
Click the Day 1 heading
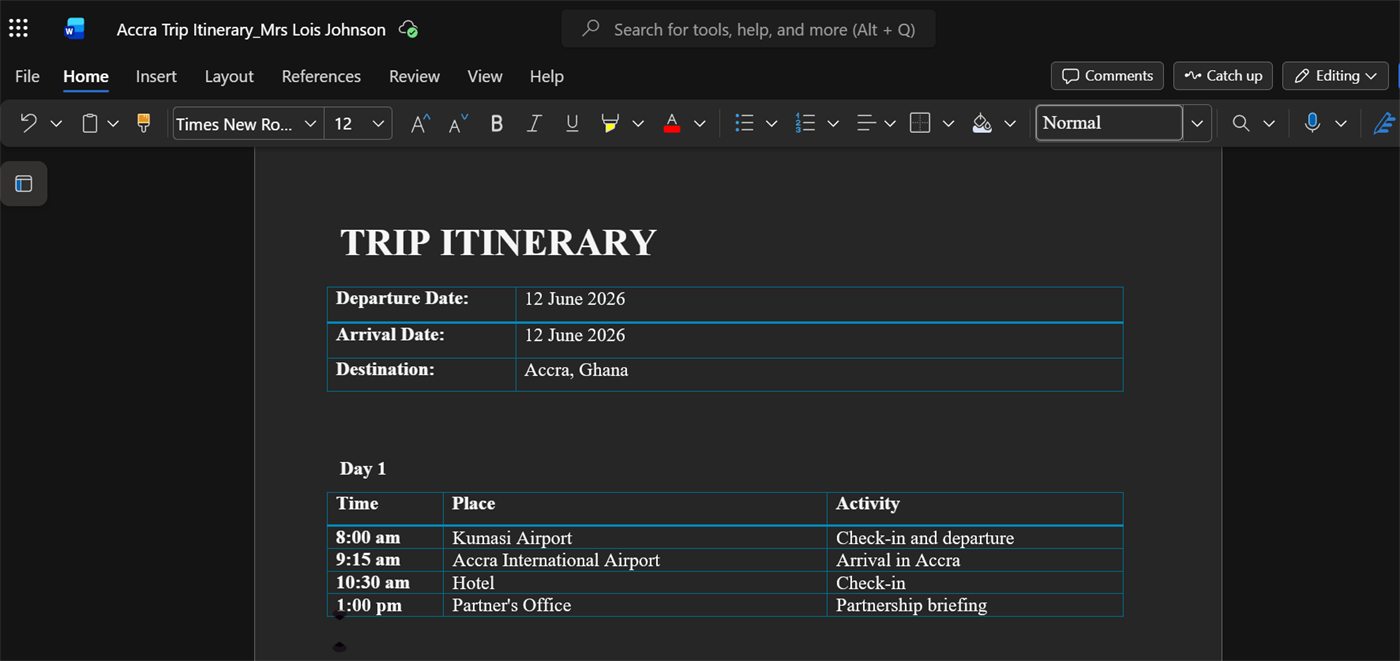coord(363,469)
